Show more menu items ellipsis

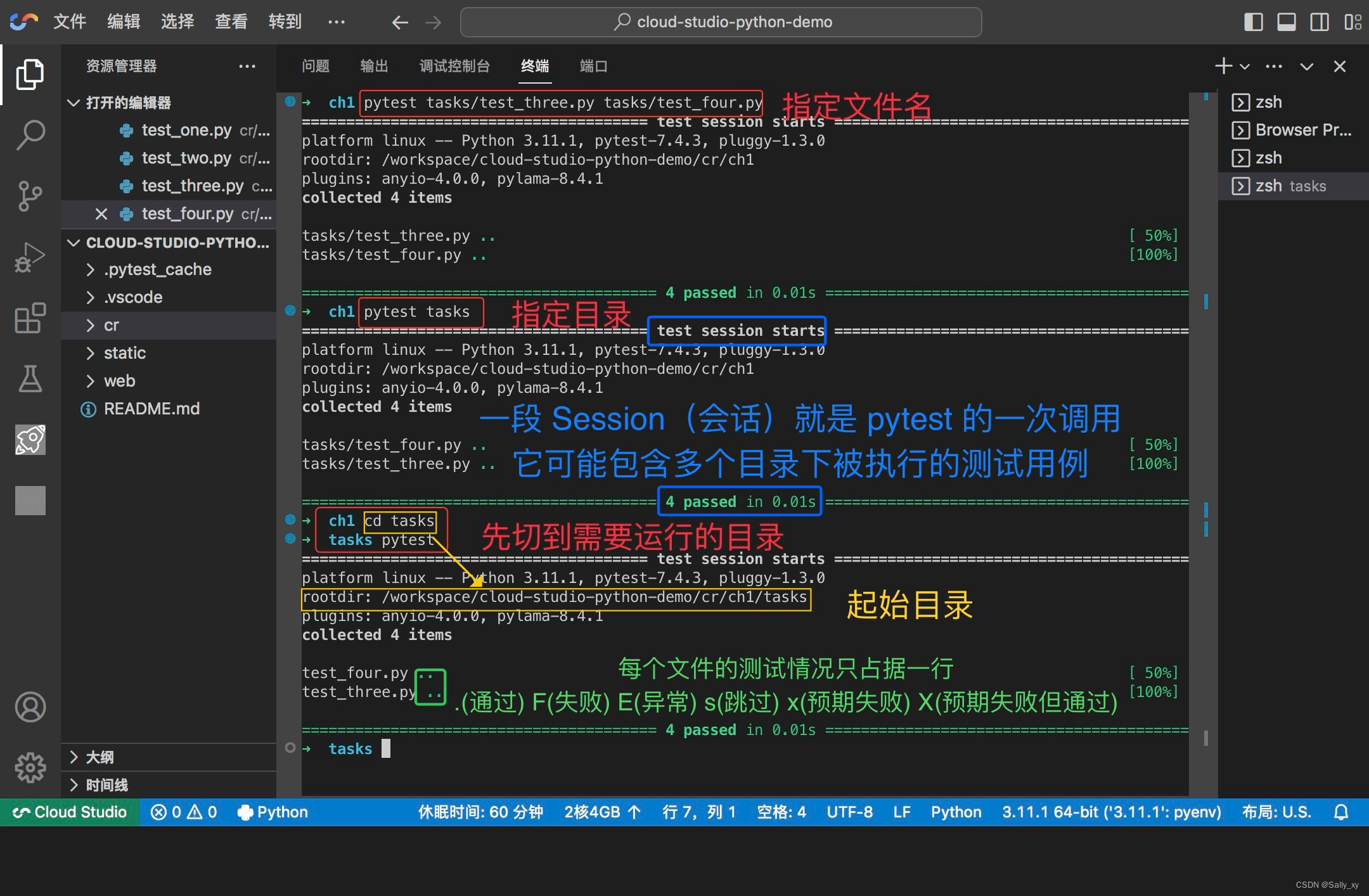(x=337, y=22)
